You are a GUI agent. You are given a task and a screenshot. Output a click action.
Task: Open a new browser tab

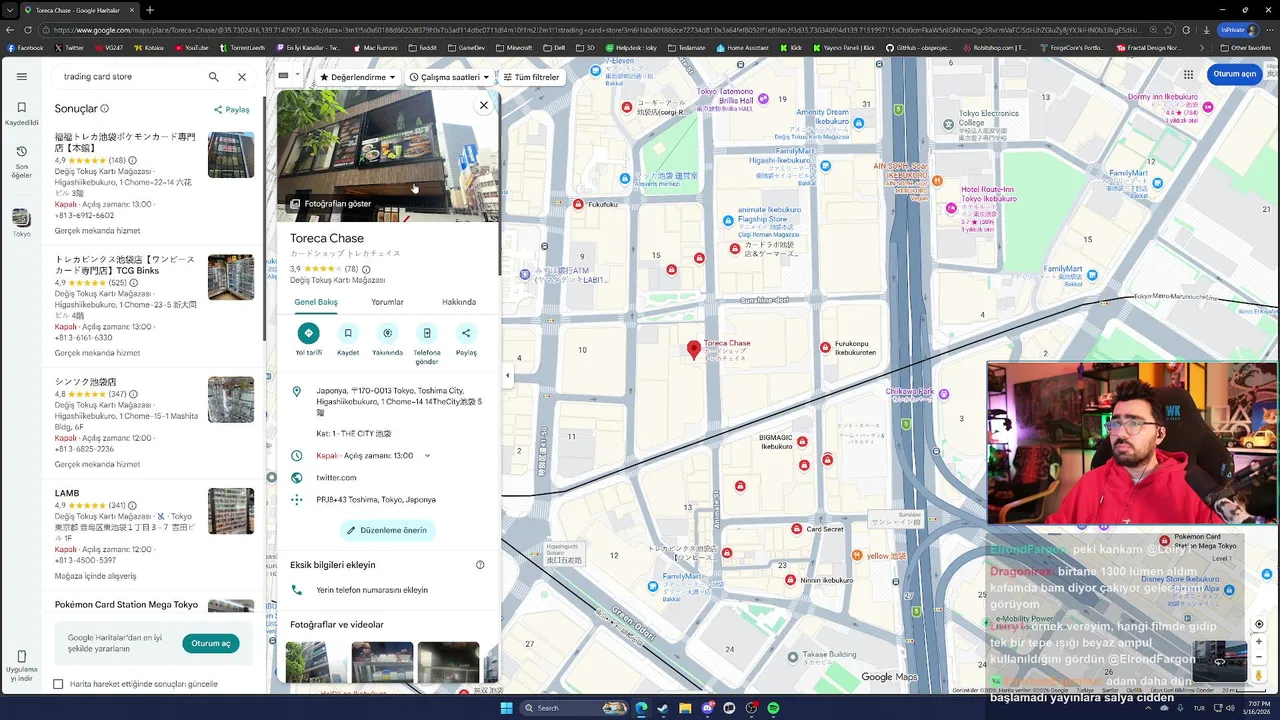click(x=150, y=10)
